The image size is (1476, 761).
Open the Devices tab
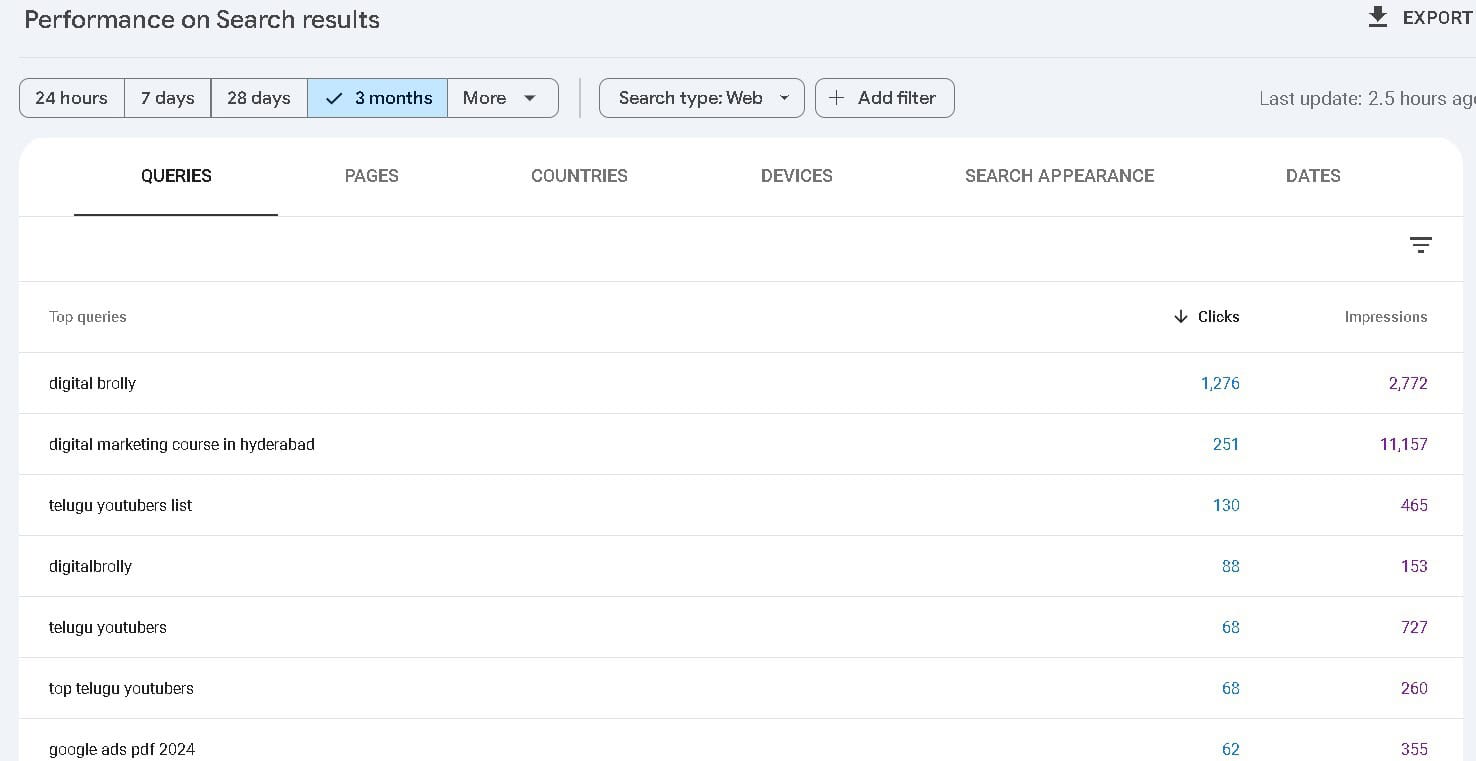coord(796,176)
